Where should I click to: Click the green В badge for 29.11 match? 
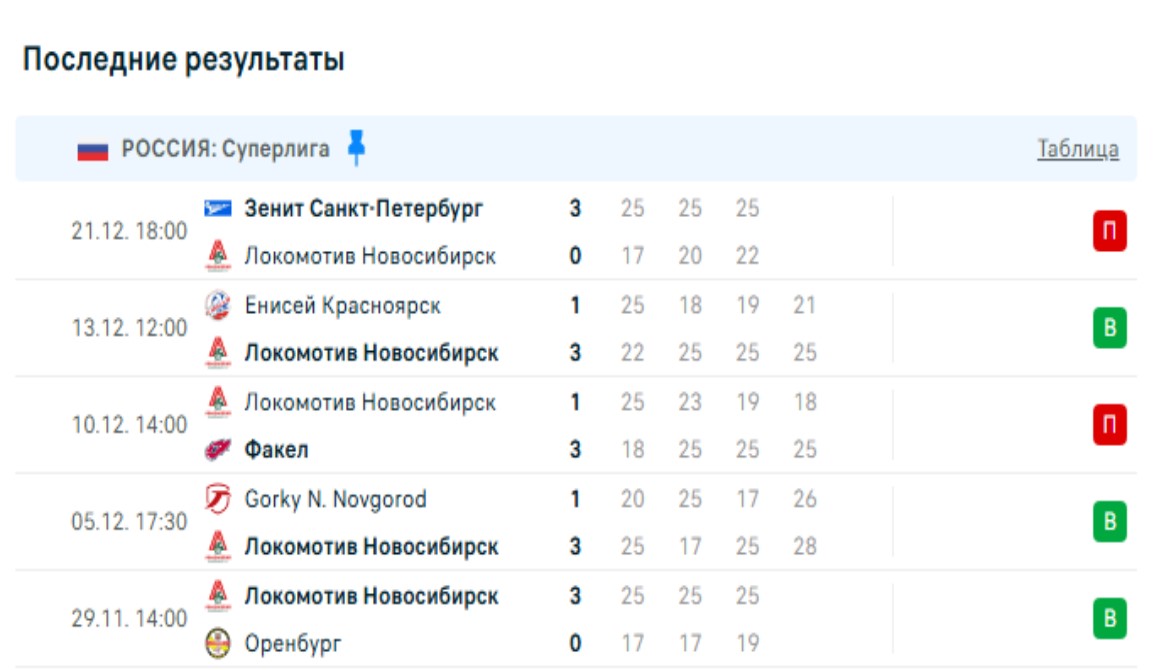1109,619
